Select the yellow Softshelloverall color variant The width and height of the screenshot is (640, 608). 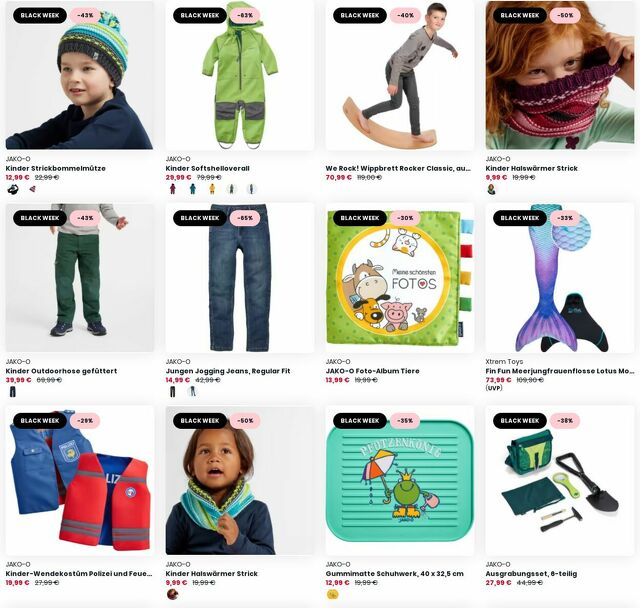[x=212, y=189]
